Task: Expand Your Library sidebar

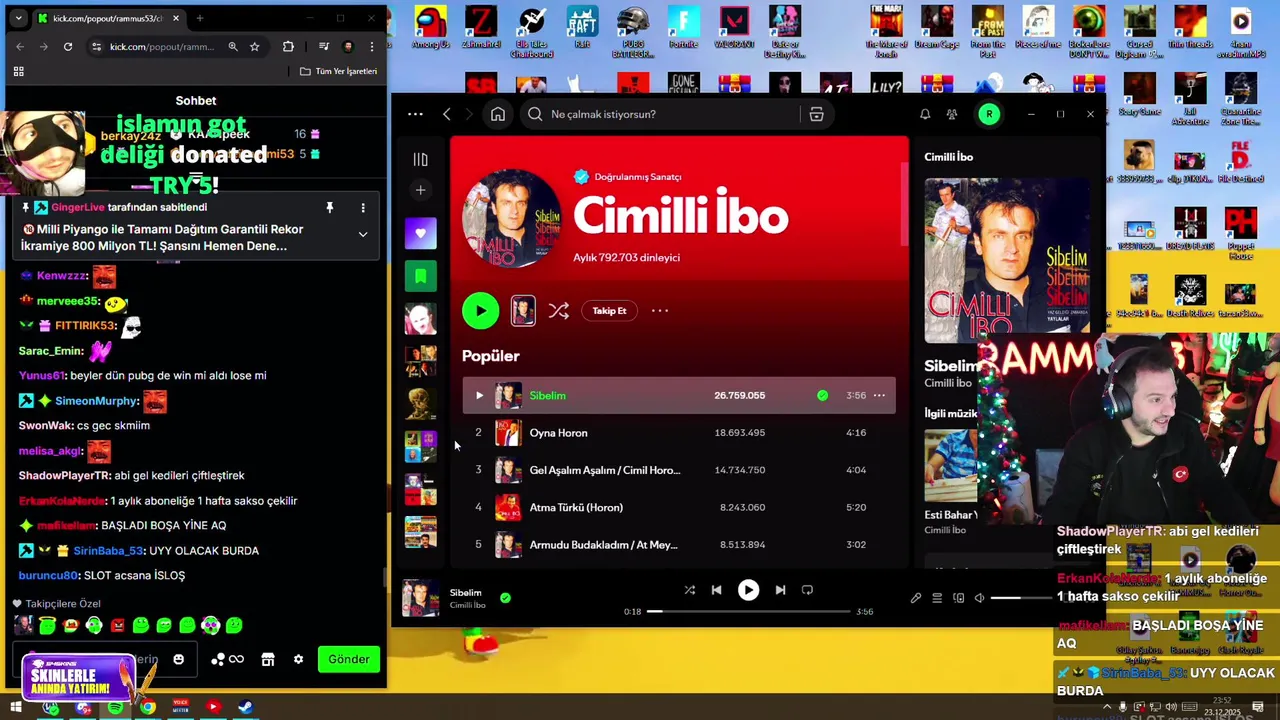Action: click(420, 159)
